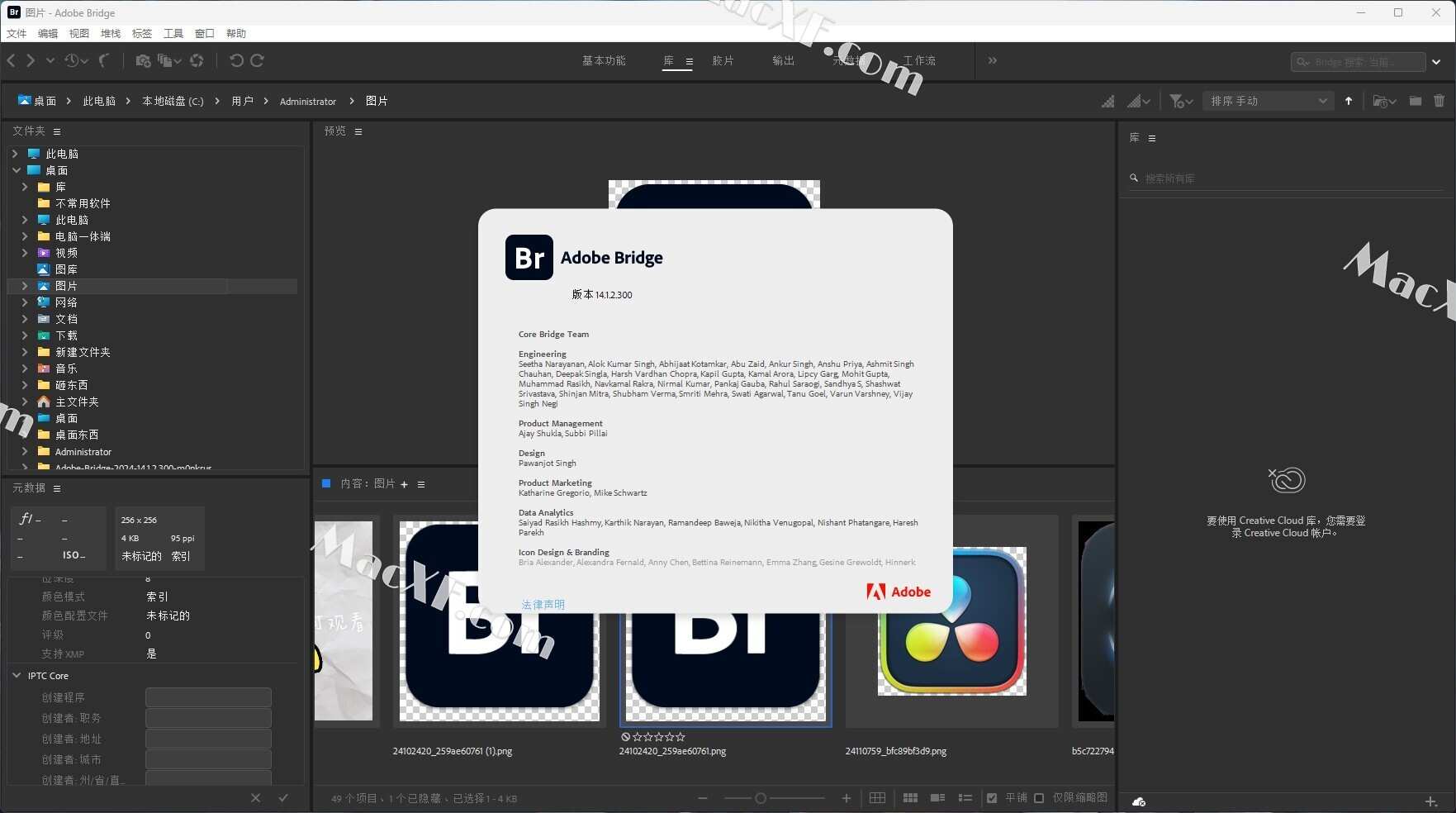Open the 视图 menu
The width and height of the screenshot is (1456, 813).
coord(79,33)
